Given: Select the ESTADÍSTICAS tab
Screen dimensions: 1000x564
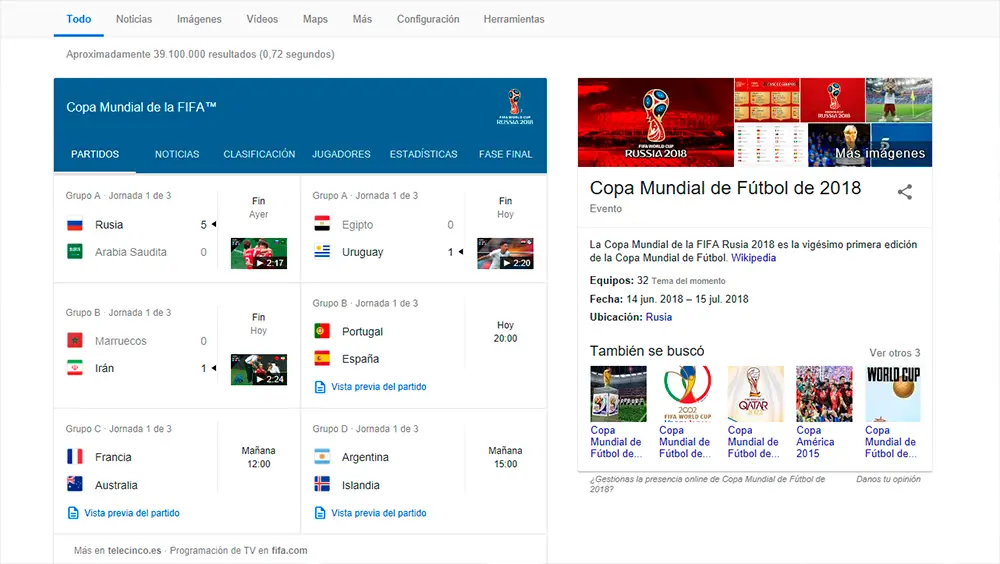Looking at the screenshot, I should click(x=423, y=154).
